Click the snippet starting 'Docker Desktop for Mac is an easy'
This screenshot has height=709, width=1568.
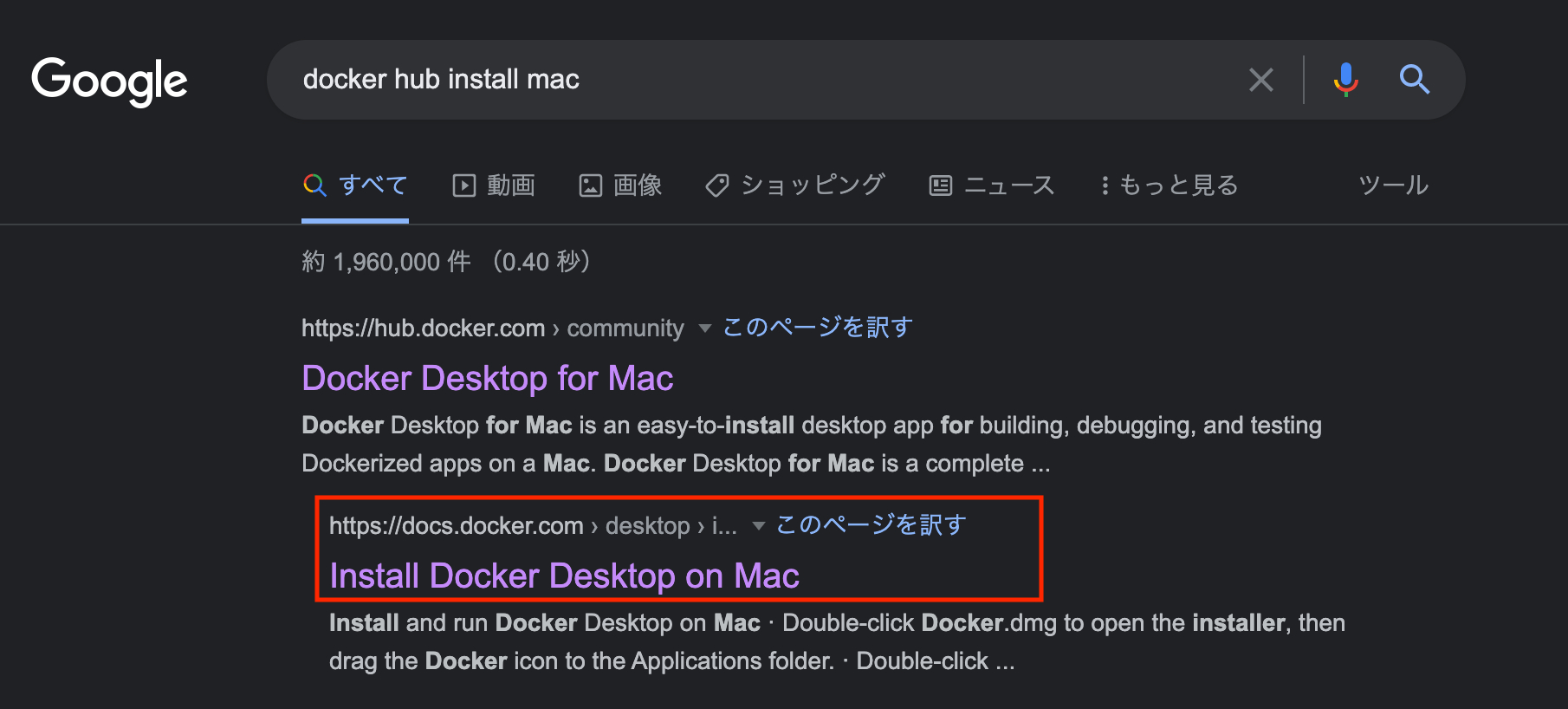click(x=812, y=445)
